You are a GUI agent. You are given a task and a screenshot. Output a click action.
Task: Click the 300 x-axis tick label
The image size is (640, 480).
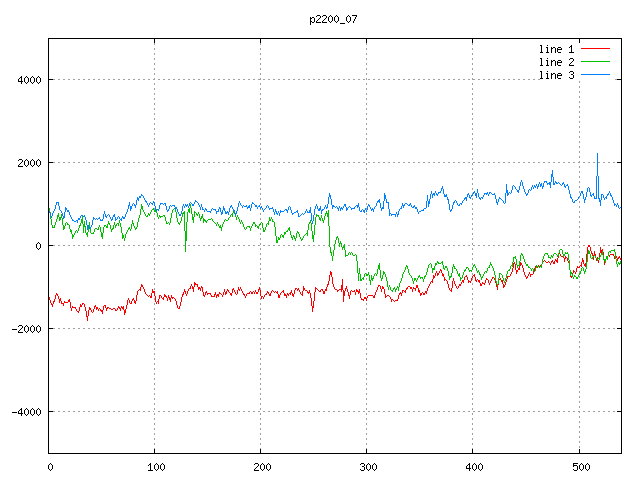pos(367,466)
